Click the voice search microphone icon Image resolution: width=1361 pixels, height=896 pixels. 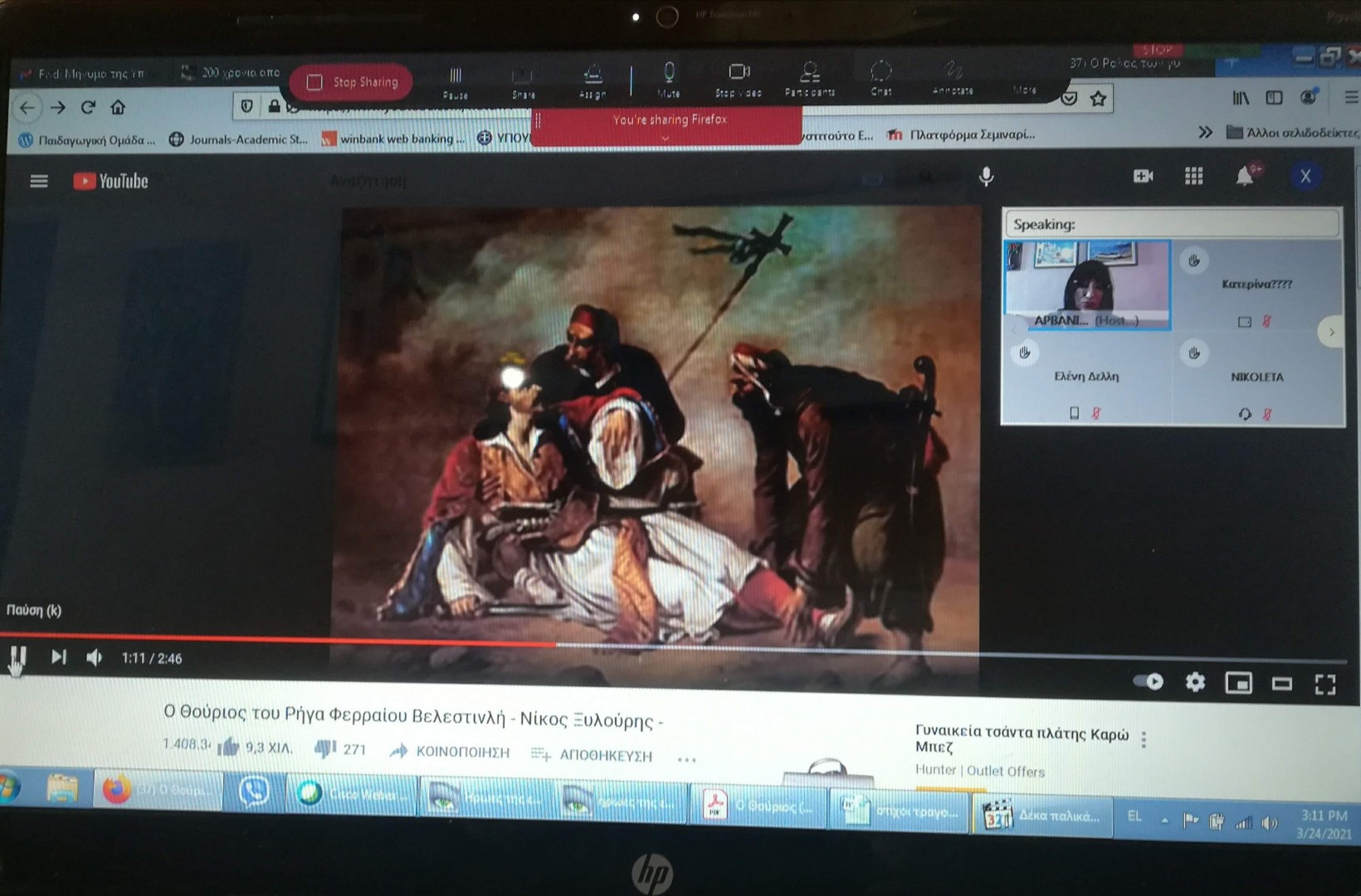[986, 177]
